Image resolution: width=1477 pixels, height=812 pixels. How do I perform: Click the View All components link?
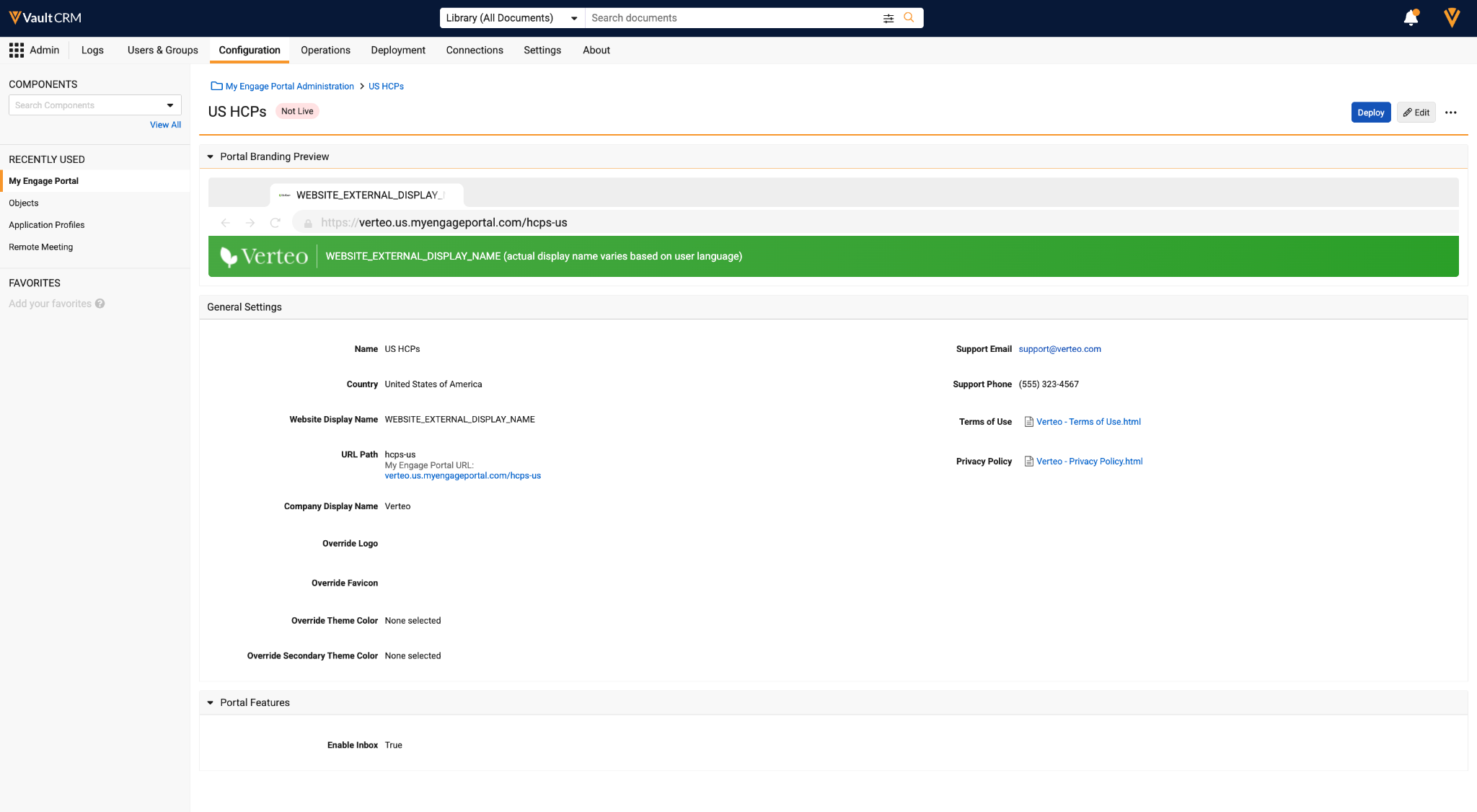(165, 125)
